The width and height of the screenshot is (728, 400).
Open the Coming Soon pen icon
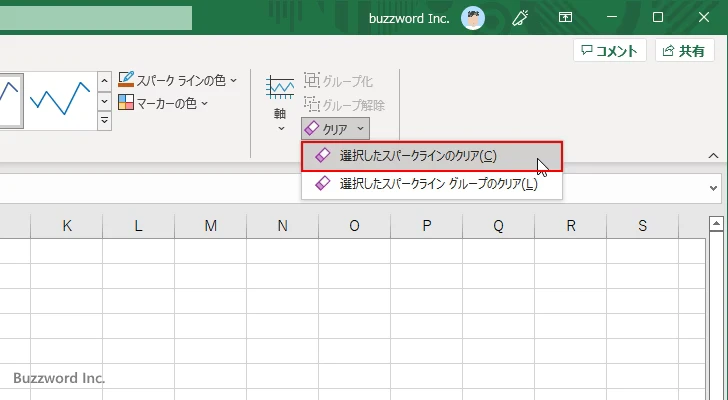520,18
